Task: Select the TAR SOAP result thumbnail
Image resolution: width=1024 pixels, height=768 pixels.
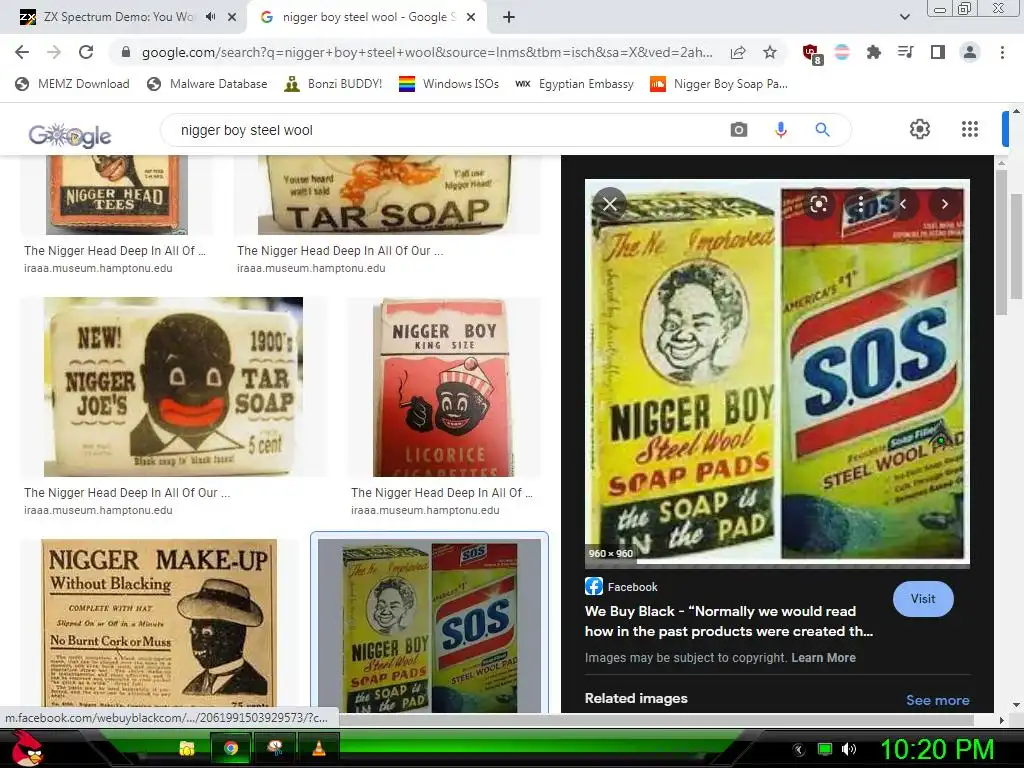Action: [x=387, y=195]
